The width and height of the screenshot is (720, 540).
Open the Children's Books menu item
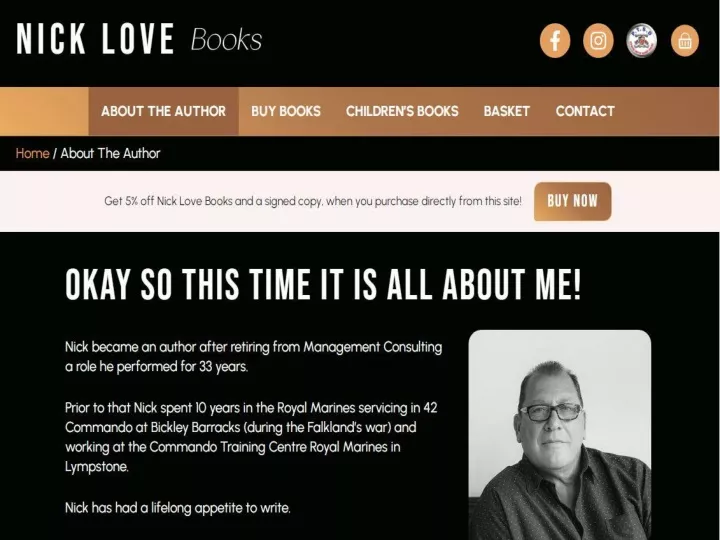(402, 111)
